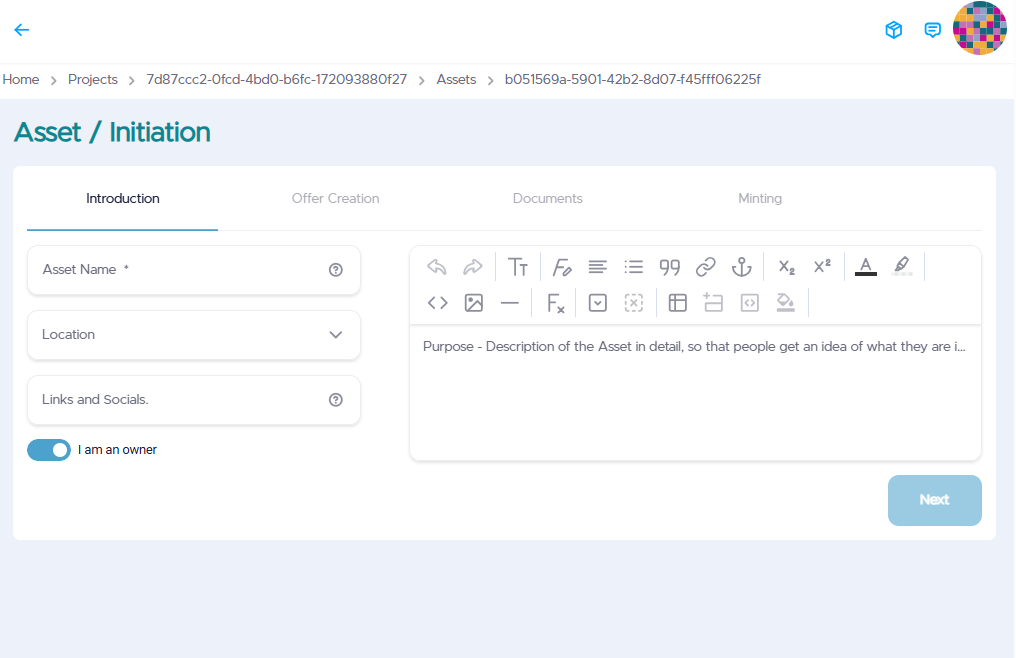This screenshot has width=1016, height=658.
Task: Switch to the Offer Creation tab
Action: coord(335,198)
